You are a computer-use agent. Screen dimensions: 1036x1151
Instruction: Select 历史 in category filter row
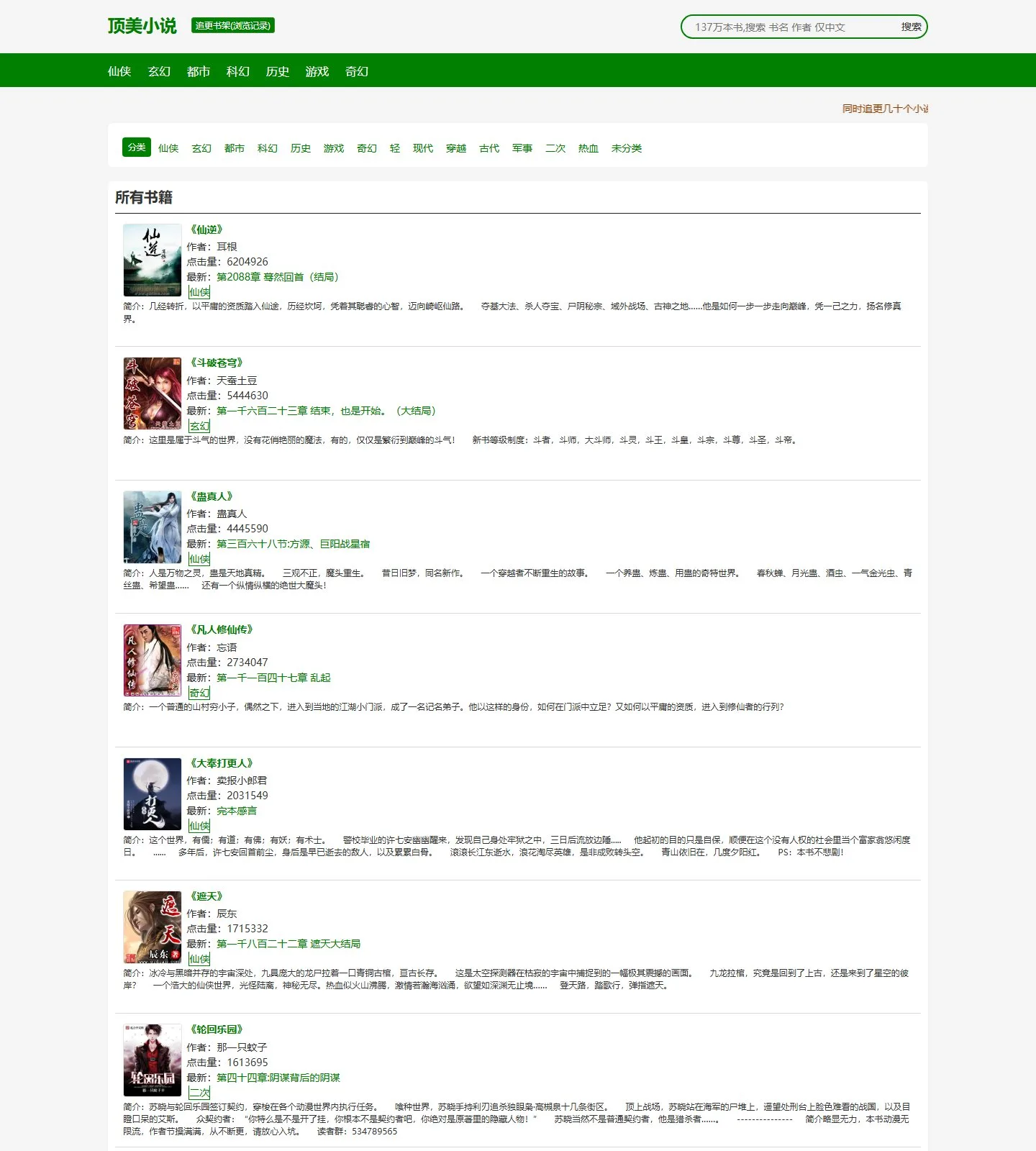301,148
